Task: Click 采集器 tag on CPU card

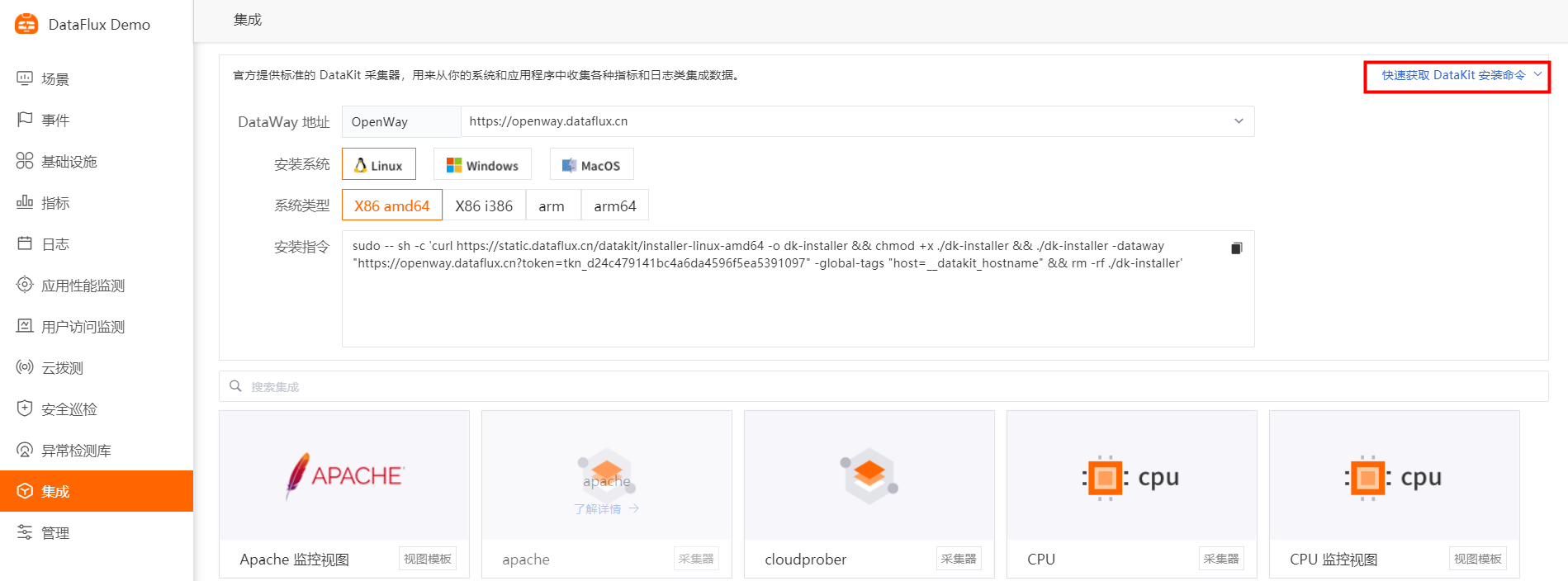Action: click(1221, 559)
